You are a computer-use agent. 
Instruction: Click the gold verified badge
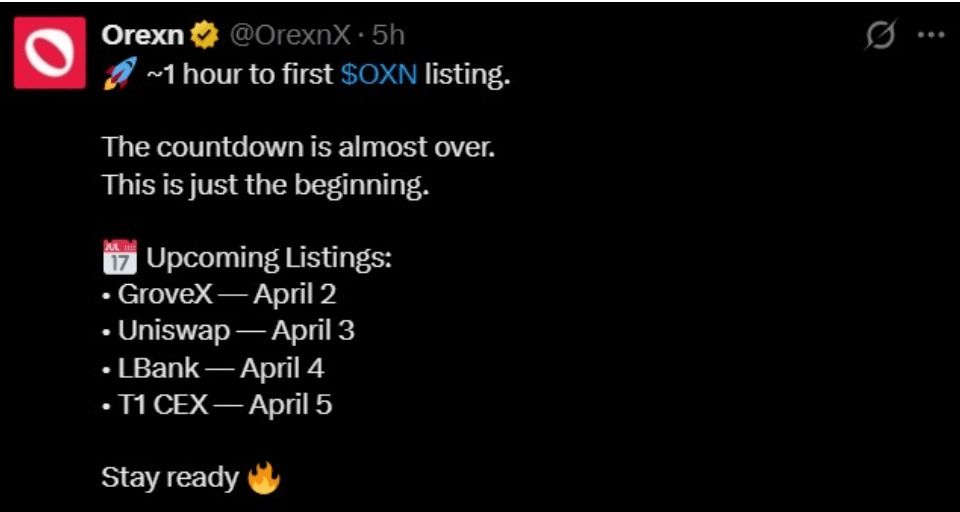click(x=205, y=36)
